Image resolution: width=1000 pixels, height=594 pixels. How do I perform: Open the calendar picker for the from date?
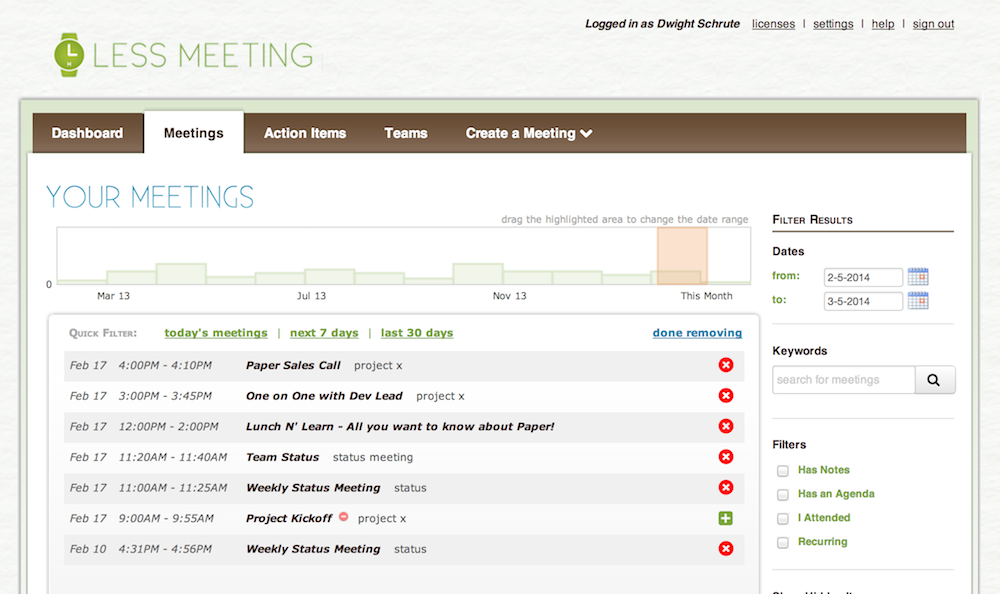(918, 277)
